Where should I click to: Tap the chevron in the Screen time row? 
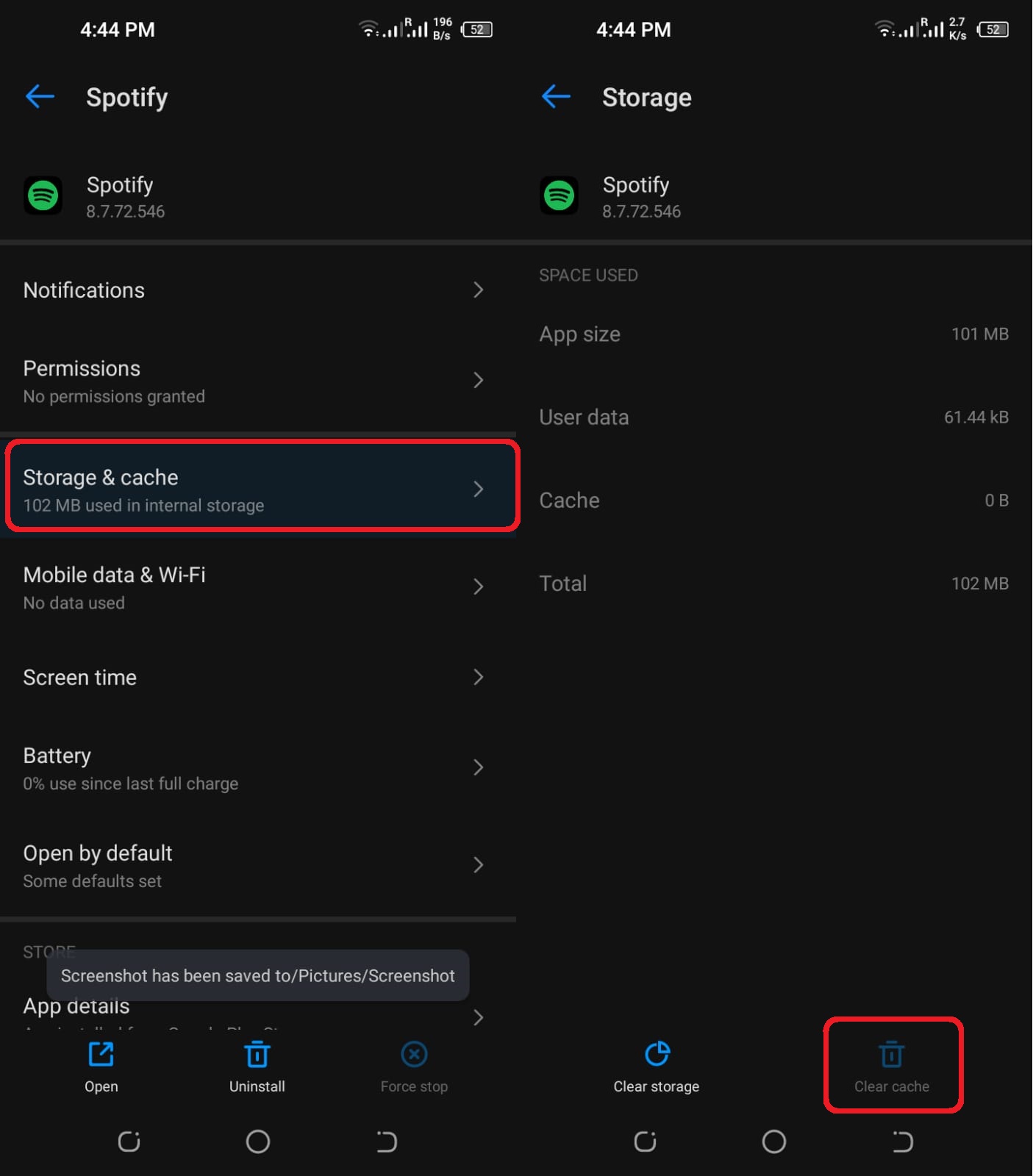click(x=479, y=677)
